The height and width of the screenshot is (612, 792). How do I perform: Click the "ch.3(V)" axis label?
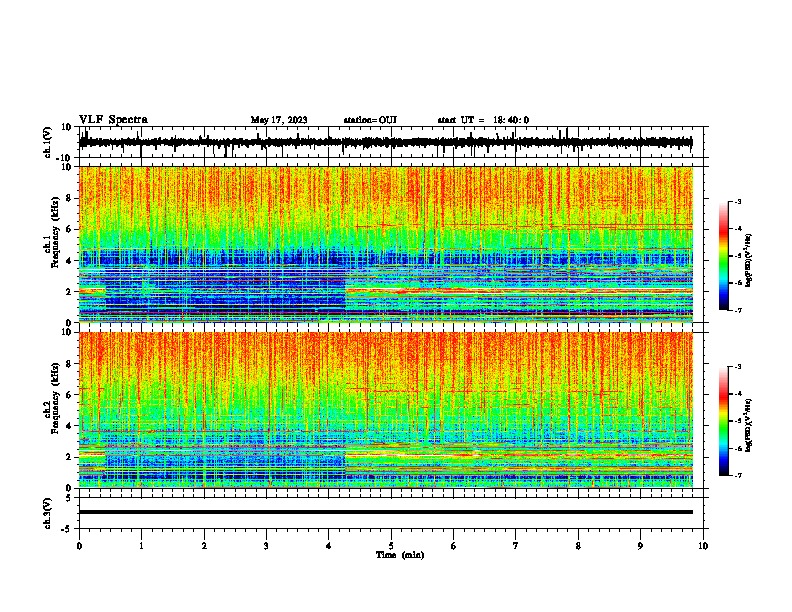coord(48,513)
